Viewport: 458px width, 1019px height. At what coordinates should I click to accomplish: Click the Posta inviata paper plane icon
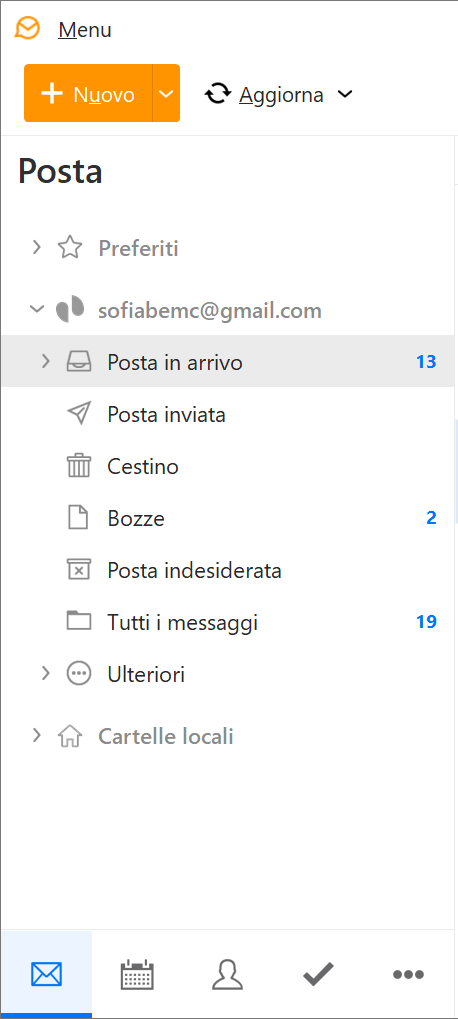click(79, 414)
